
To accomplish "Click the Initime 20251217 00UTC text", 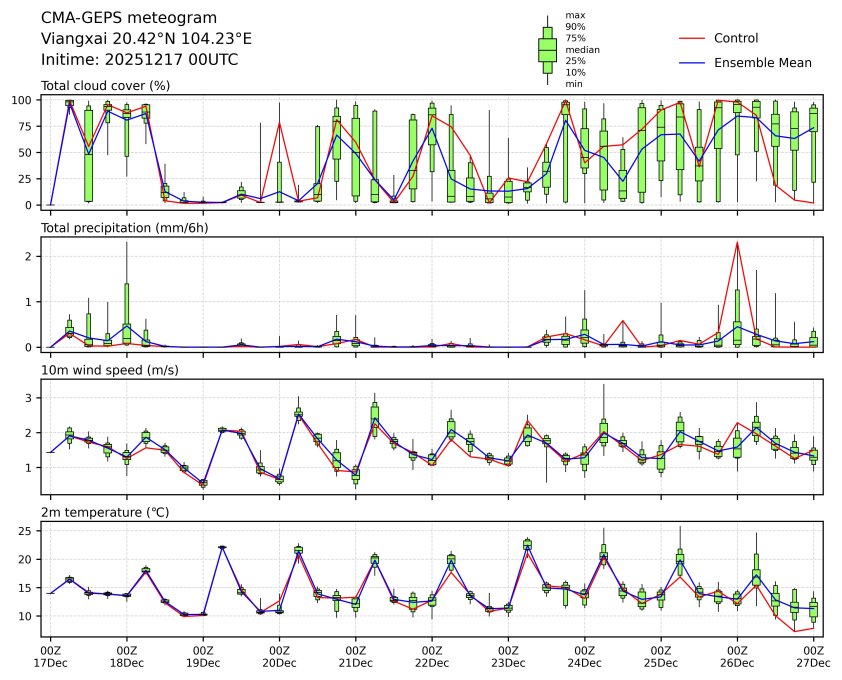I will (139, 59).
